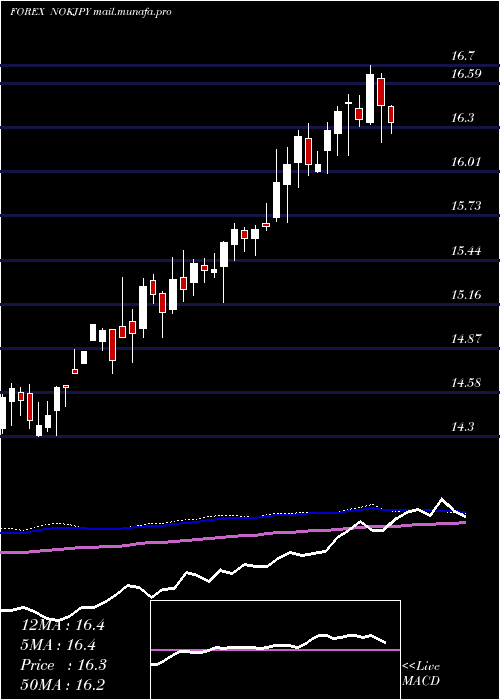Click the <<Live MACD label
This screenshot has width=500, height=700.
421,673
